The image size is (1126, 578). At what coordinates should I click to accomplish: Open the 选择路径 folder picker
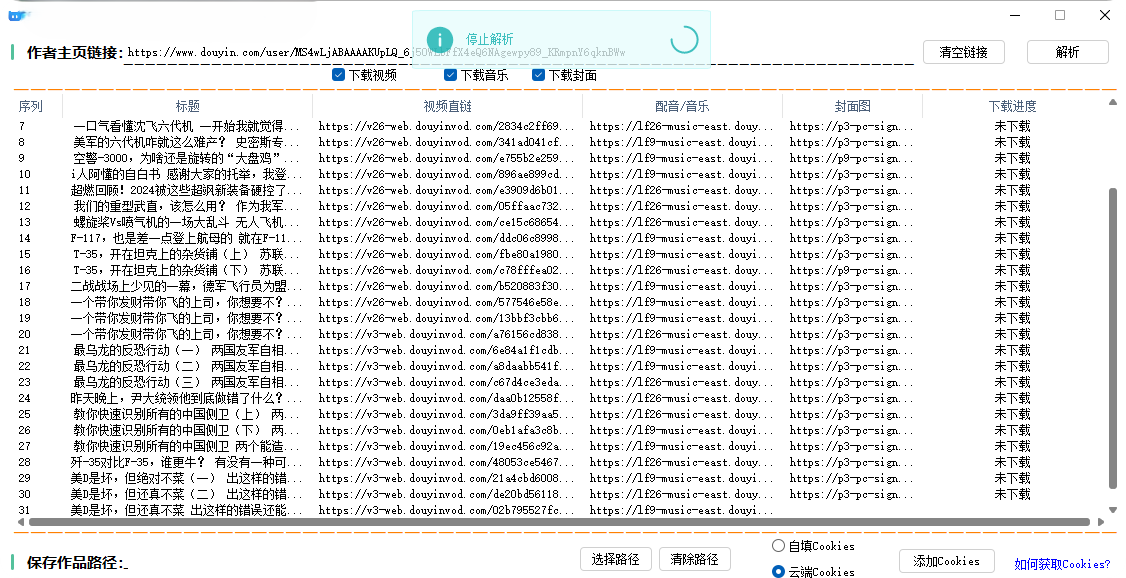[616, 559]
